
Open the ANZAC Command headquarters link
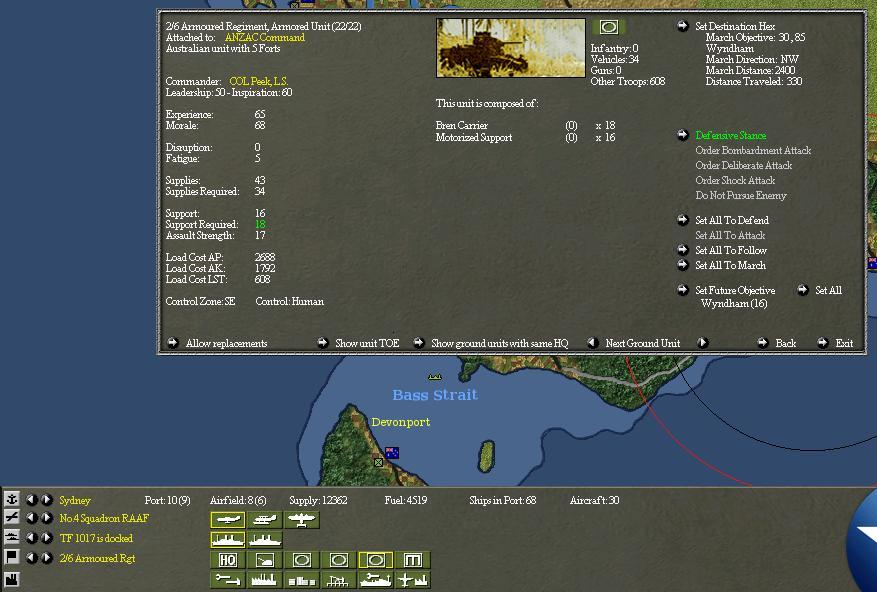pos(265,37)
